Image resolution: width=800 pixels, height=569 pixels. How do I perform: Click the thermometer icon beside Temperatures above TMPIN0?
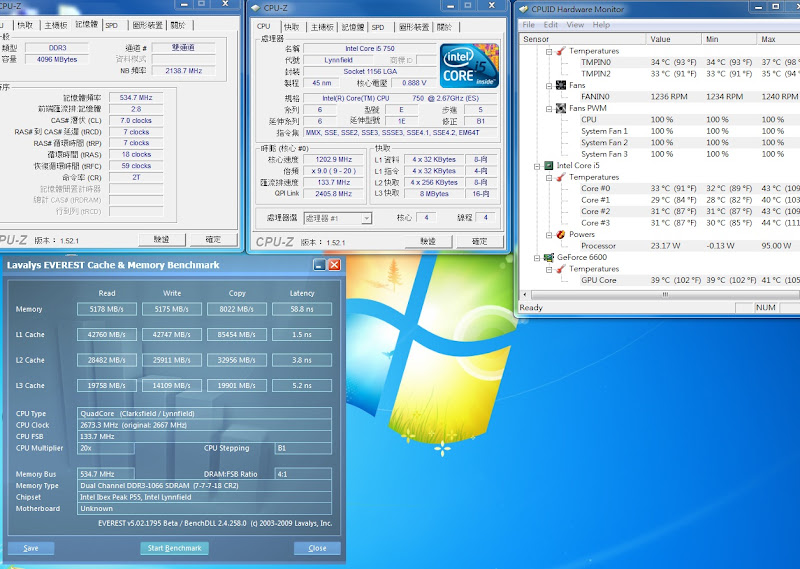point(561,51)
